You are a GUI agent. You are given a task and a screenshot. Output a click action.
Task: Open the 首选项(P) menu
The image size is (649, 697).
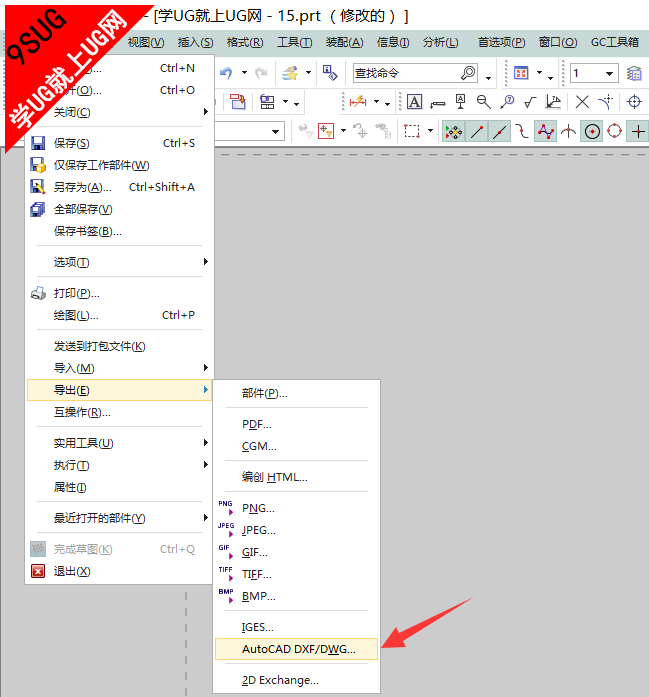501,42
